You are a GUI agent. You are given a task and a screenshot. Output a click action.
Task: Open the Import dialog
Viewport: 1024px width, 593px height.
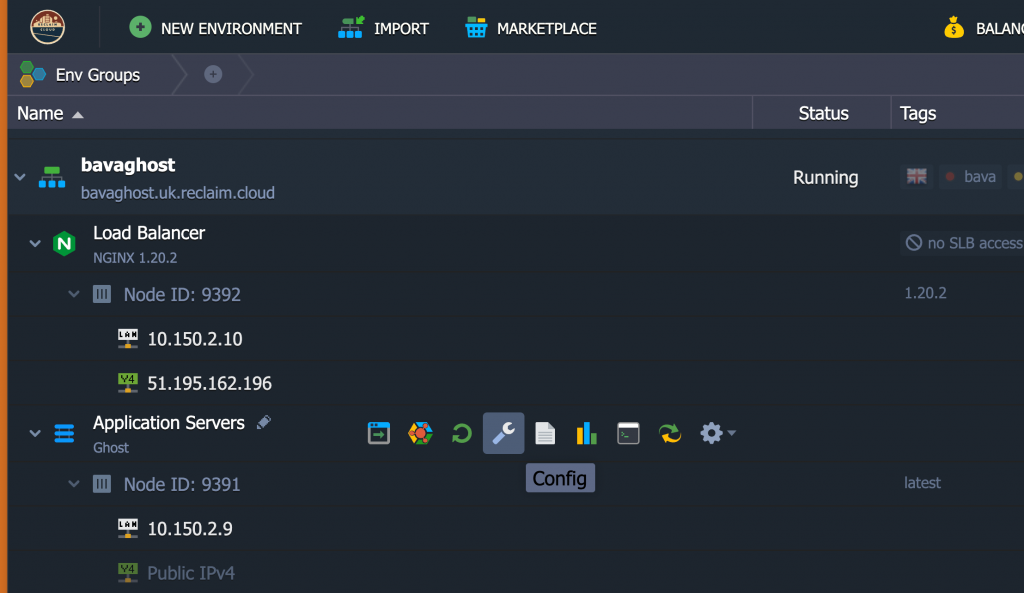click(383, 28)
